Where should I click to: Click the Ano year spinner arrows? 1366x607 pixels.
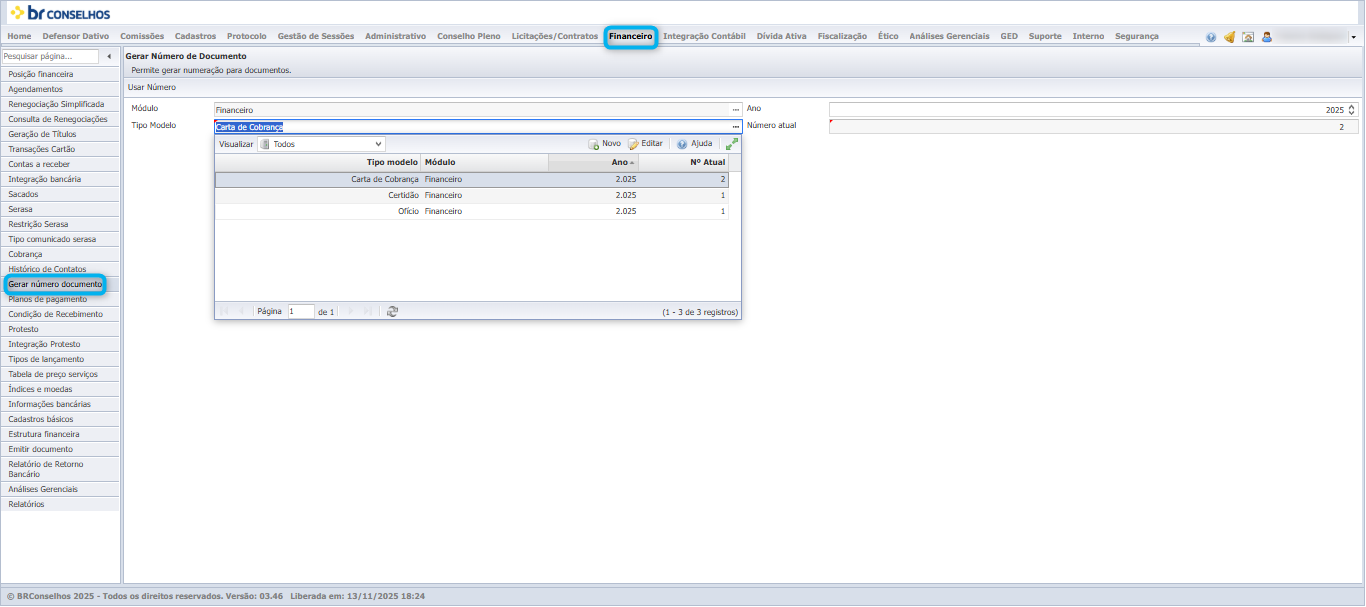(x=1352, y=110)
